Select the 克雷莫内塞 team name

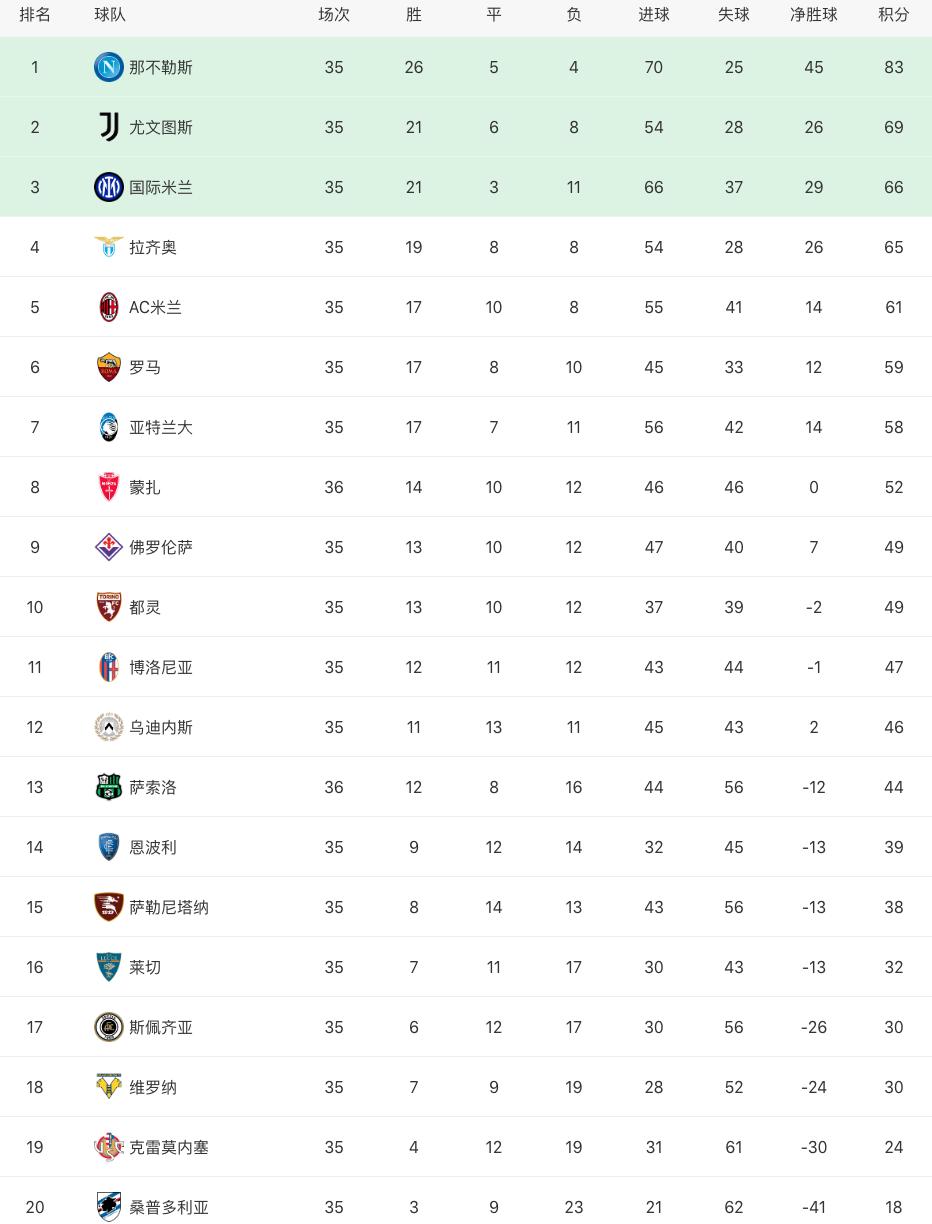tap(169, 1147)
